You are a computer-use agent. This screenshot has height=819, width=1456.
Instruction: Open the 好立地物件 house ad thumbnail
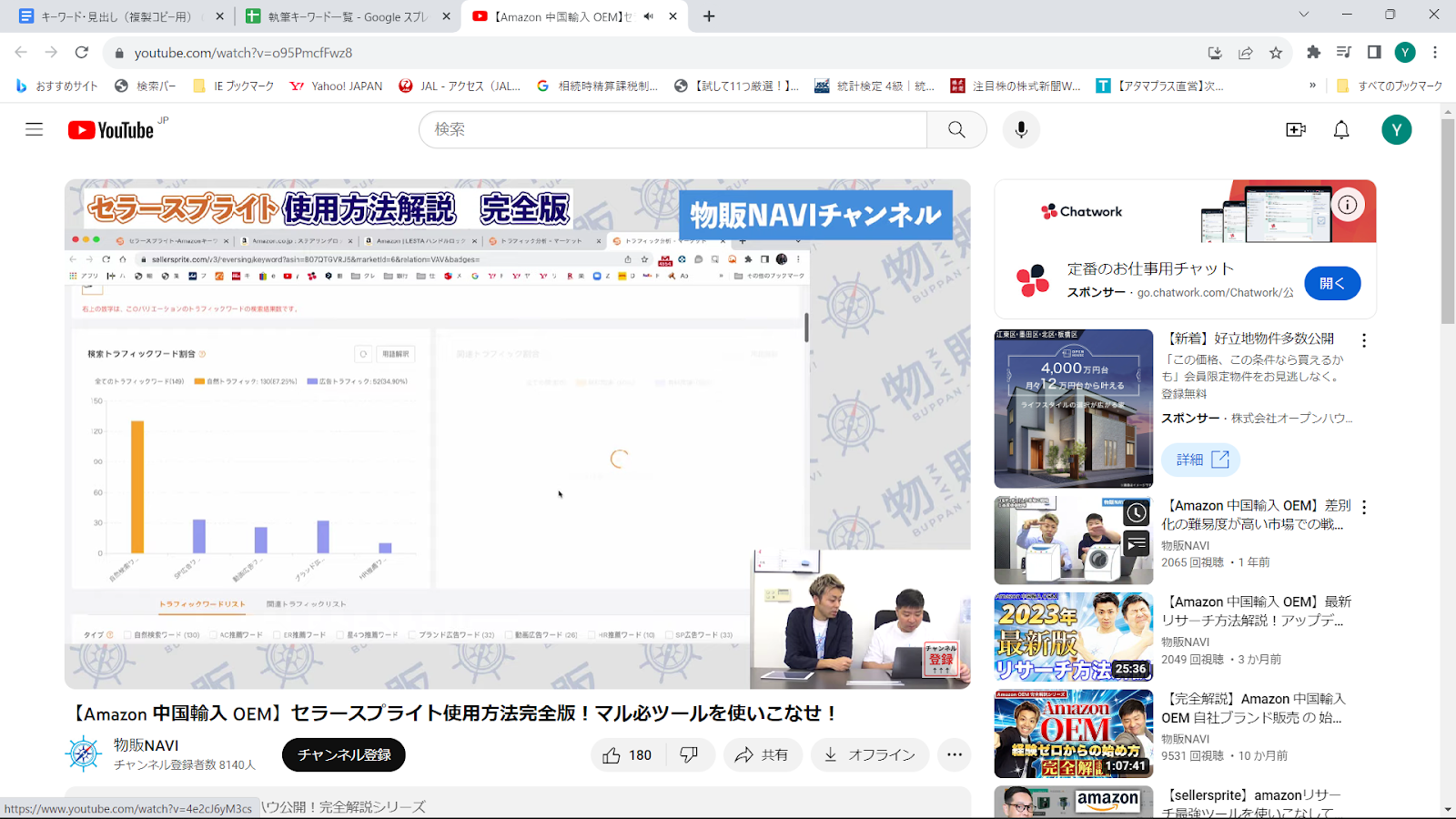tap(1074, 409)
